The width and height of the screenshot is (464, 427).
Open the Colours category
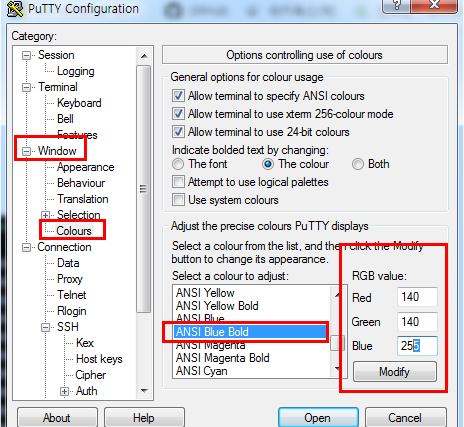click(74, 231)
